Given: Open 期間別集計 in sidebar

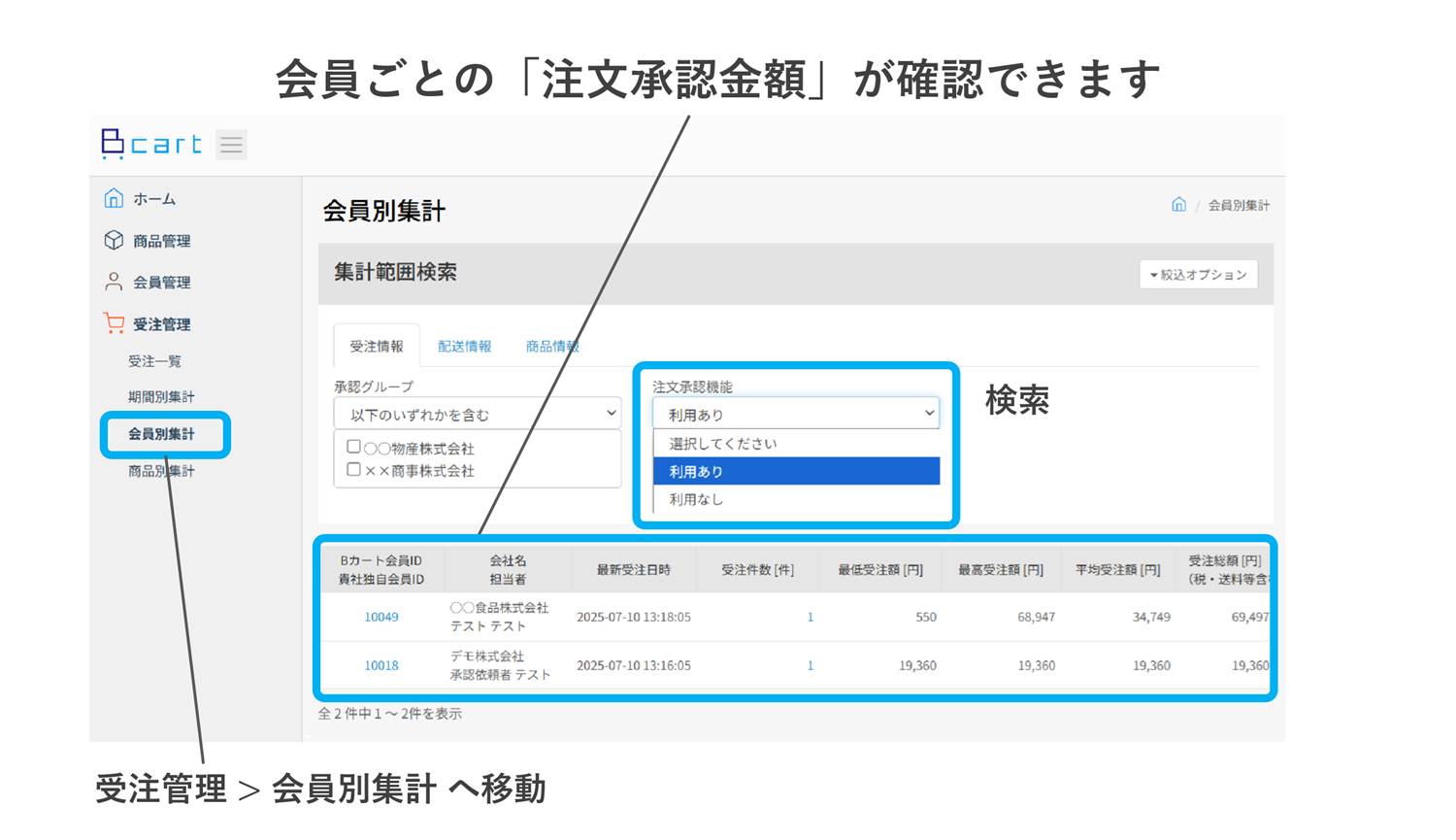Looking at the screenshot, I should click(161, 396).
